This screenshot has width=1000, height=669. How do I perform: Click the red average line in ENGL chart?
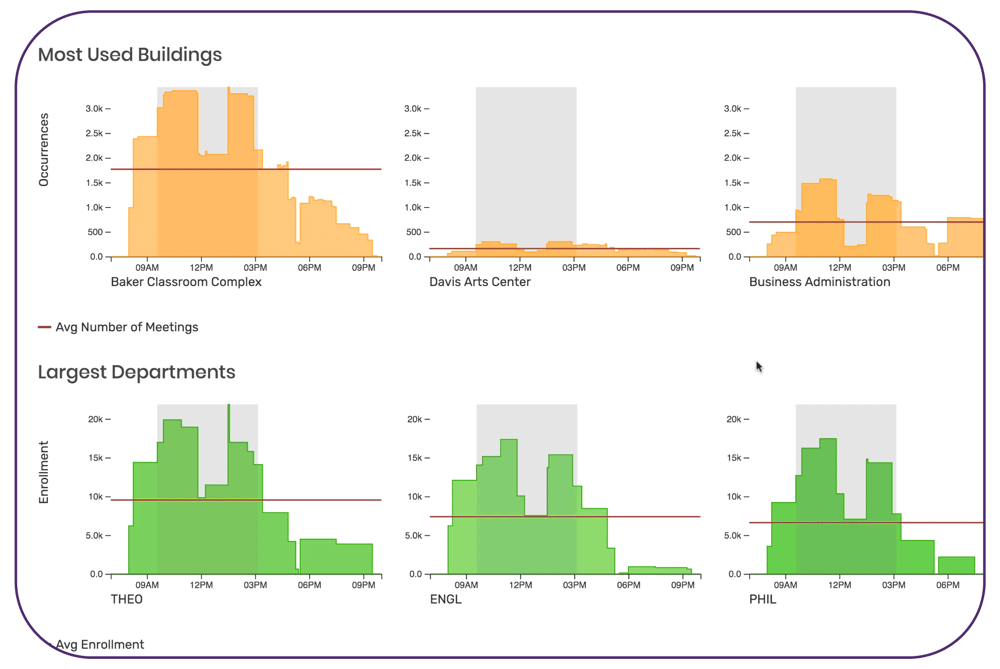tap(650, 516)
